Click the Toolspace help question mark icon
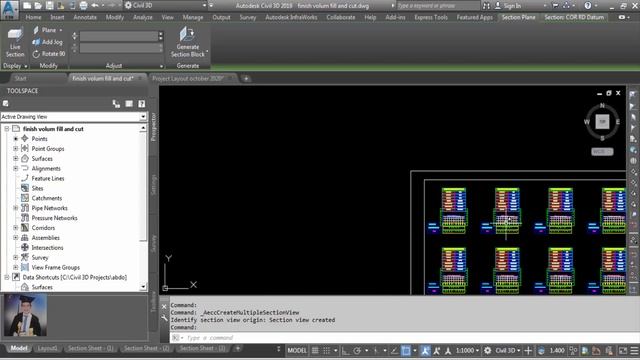This screenshot has width=640, height=360. (x=142, y=104)
